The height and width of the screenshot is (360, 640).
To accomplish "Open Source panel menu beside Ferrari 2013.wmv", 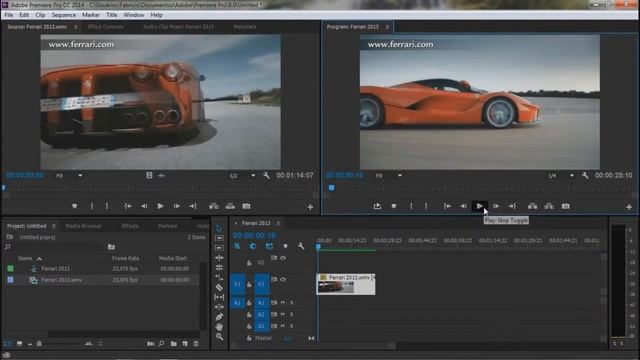I will 76,27.
